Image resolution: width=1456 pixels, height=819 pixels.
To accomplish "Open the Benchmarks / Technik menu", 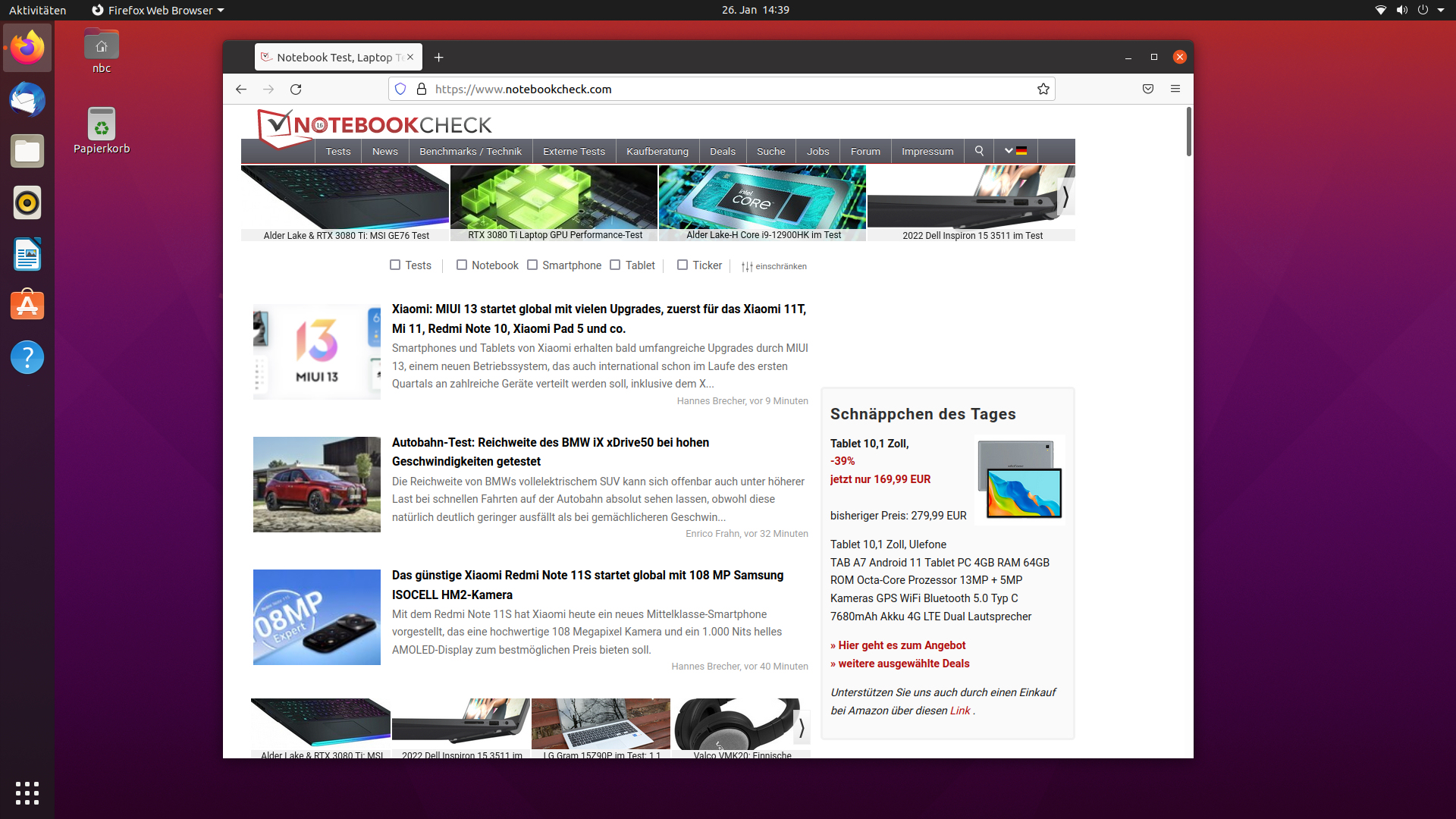I will [470, 152].
